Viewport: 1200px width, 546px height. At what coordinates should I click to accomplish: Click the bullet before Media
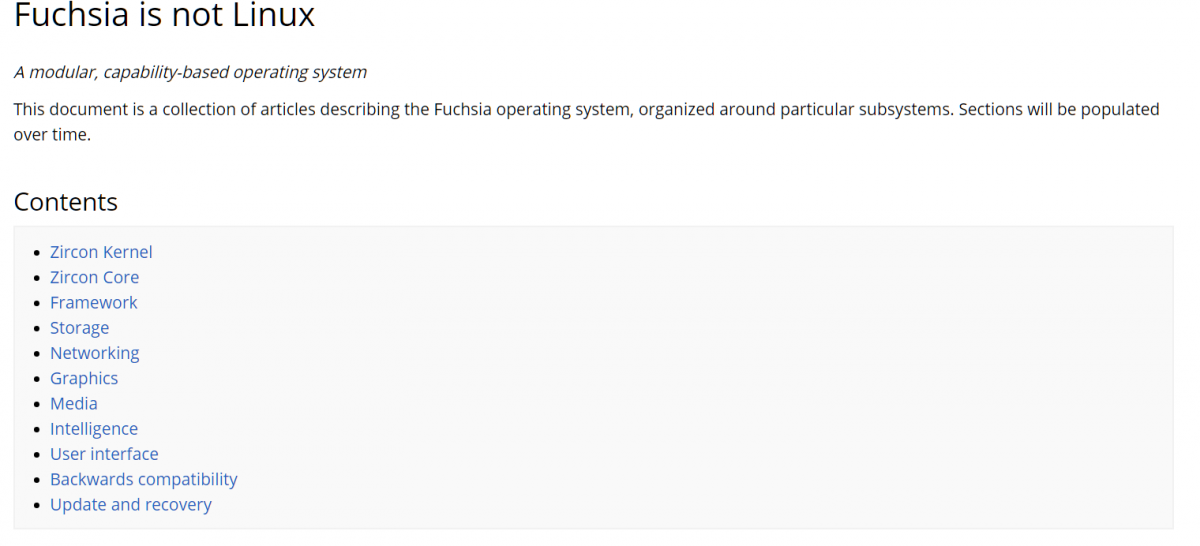coord(37,404)
